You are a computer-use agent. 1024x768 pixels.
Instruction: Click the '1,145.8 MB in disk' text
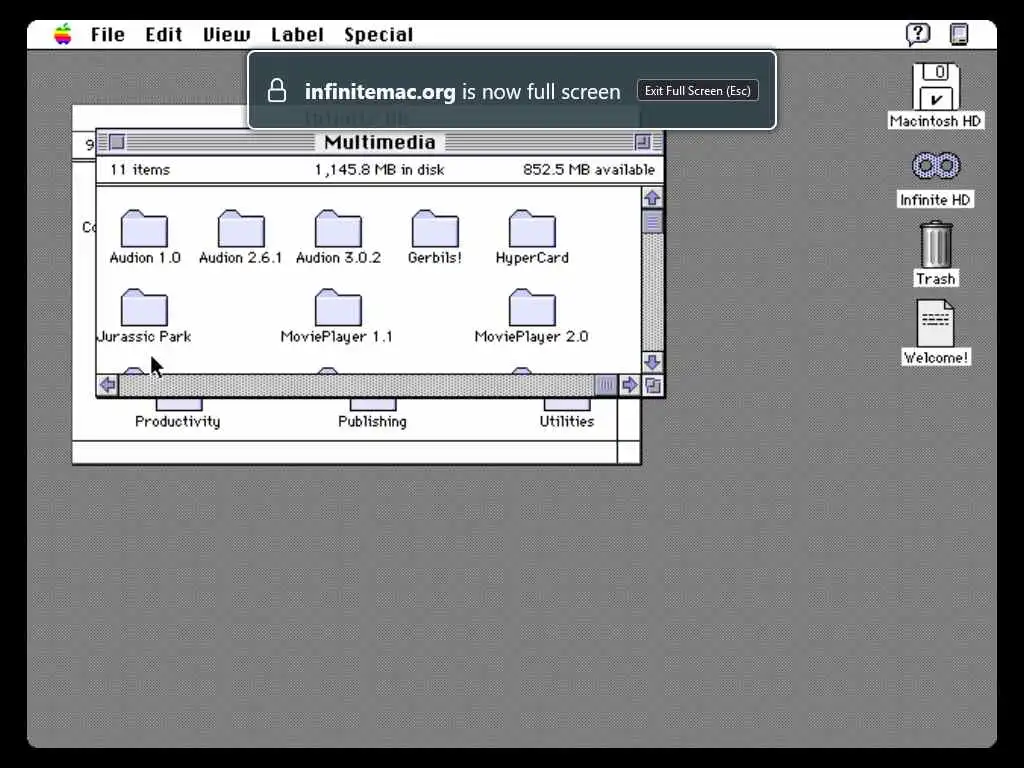click(x=379, y=170)
